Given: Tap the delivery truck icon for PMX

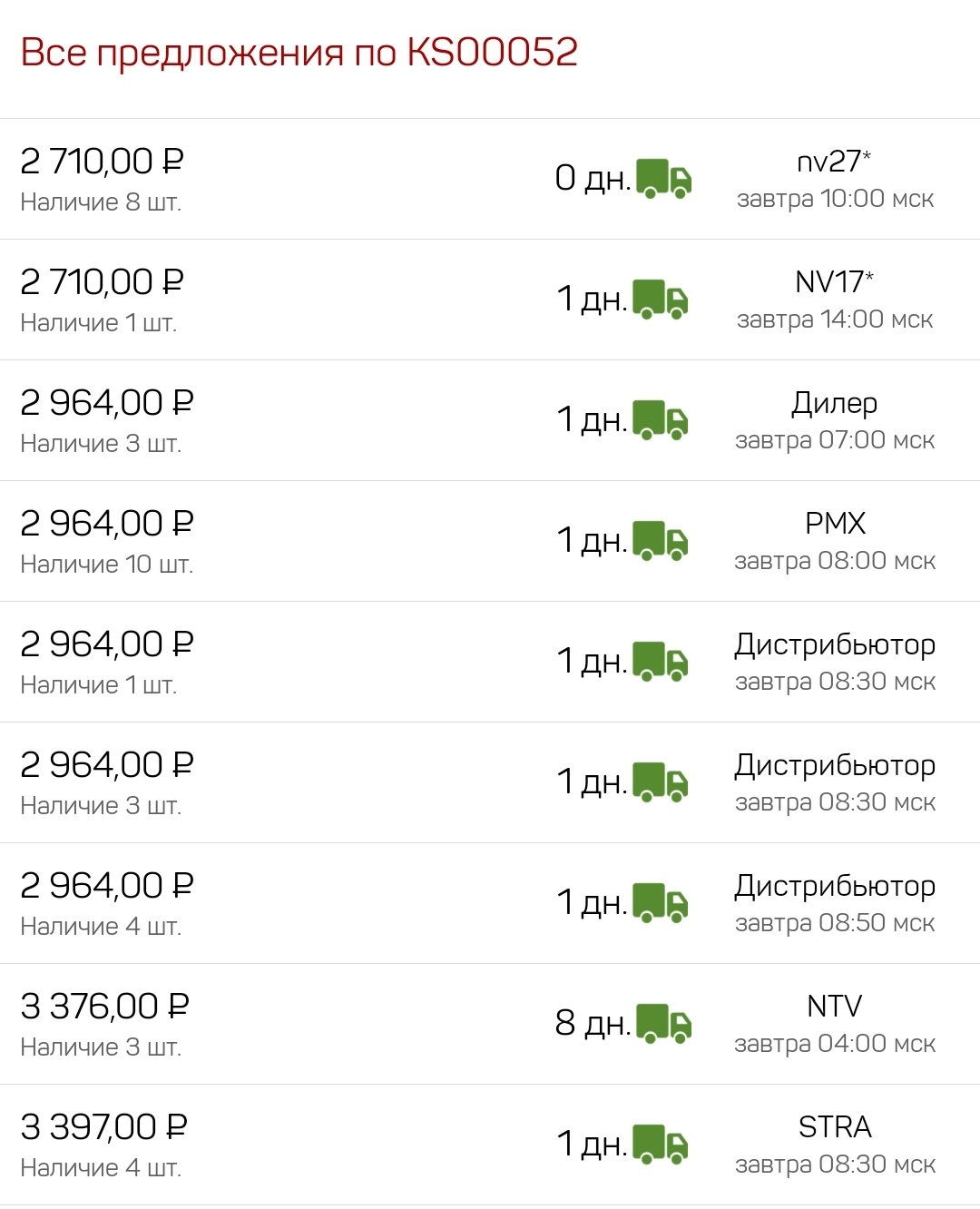Looking at the screenshot, I should pos(661,541).
